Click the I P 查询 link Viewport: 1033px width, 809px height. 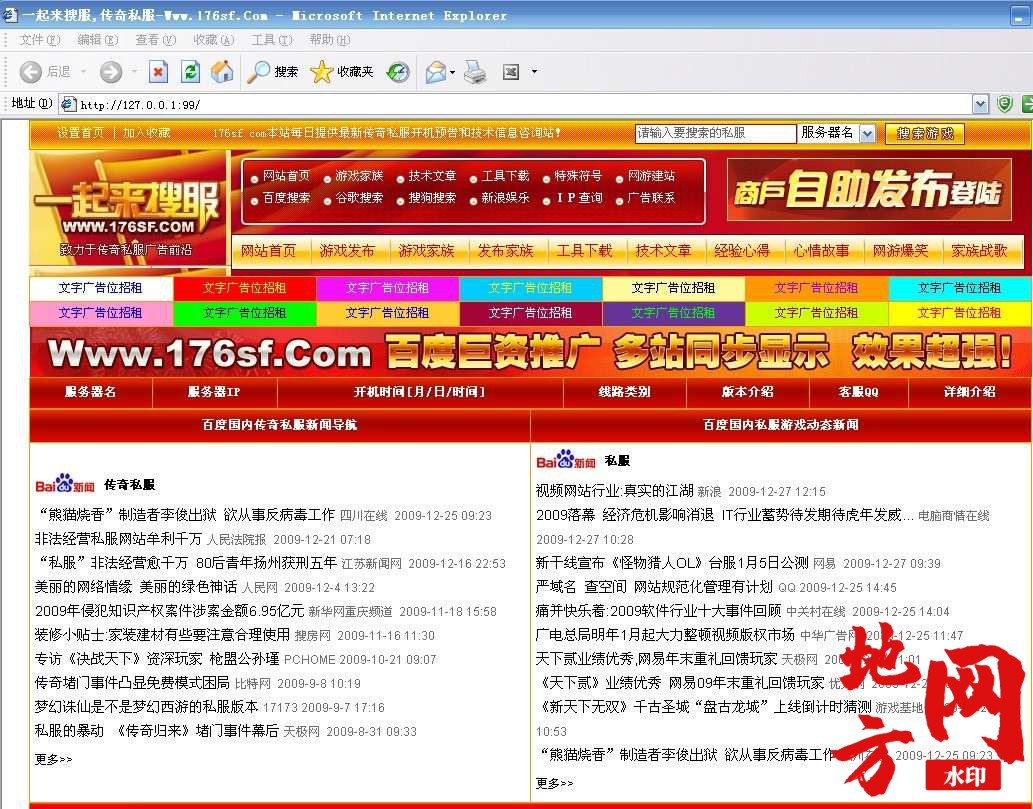pos(579,198)
